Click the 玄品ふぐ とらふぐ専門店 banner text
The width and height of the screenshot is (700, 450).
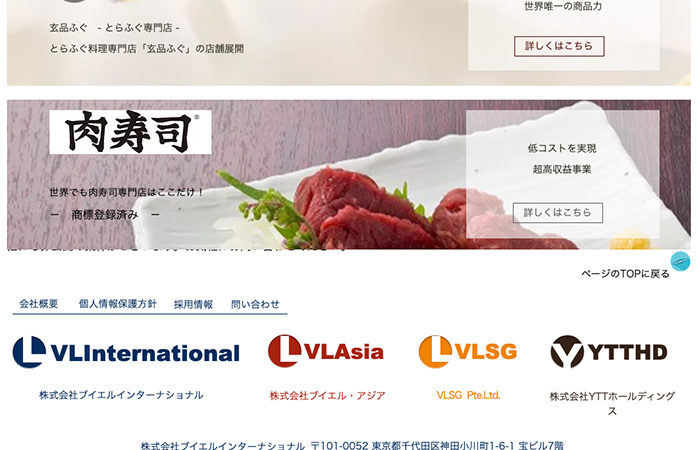point(114,28)
